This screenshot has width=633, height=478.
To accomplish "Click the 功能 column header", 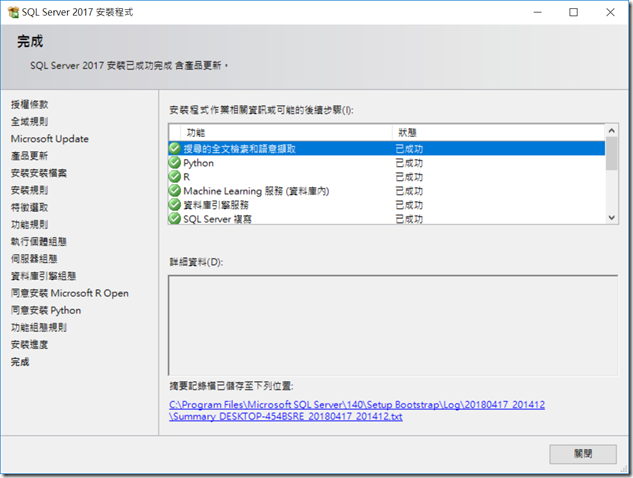I will [286, 132].
